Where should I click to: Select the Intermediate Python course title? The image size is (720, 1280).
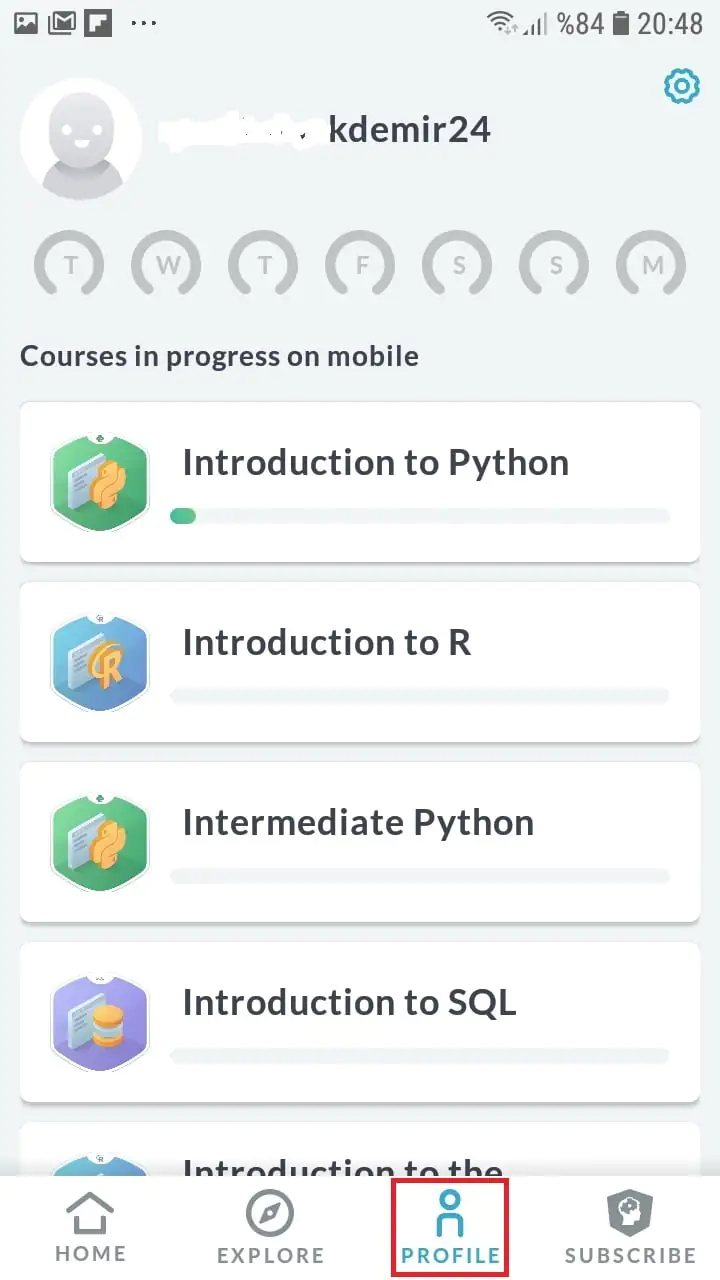click(x=358, y=823)
